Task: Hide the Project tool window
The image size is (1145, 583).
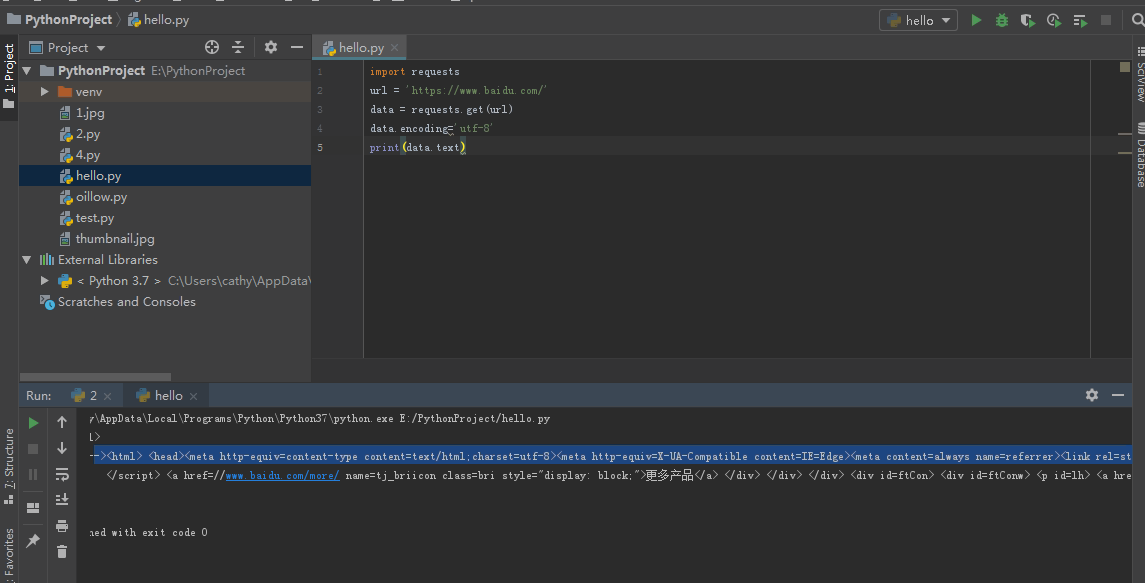Action: point(296,47)
